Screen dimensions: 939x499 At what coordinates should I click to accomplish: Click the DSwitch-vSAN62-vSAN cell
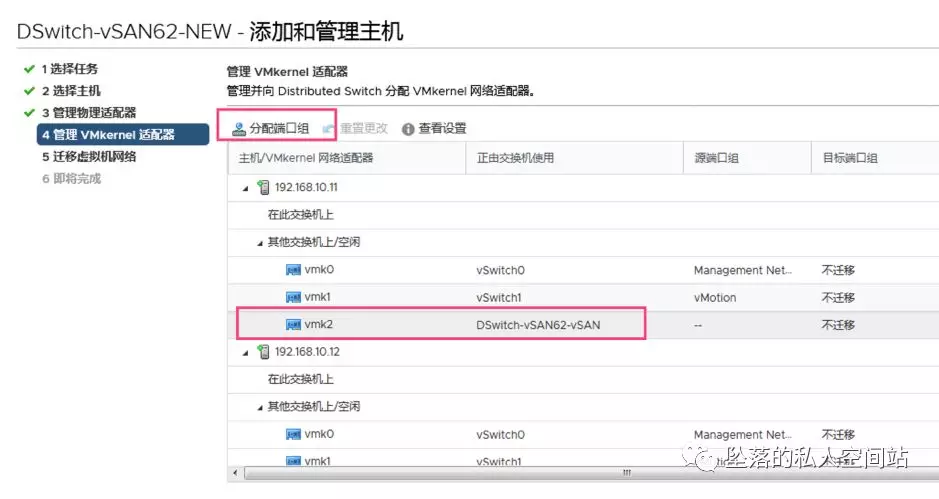click(538, 325)
